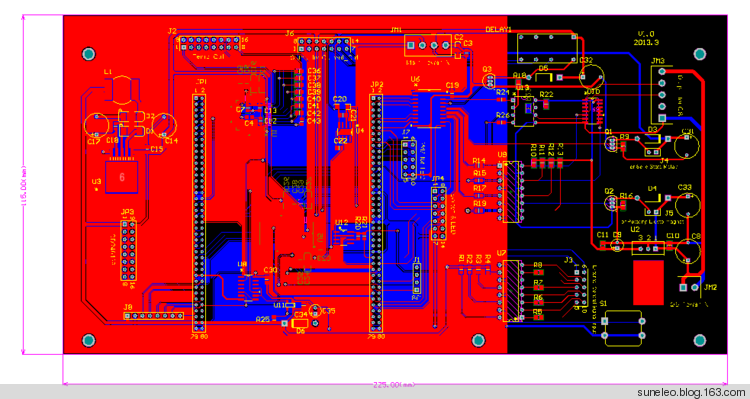Select capacitor label C17
Viewport: 750px width, 399px height.
pyautogui.click(x=93, y=142)
